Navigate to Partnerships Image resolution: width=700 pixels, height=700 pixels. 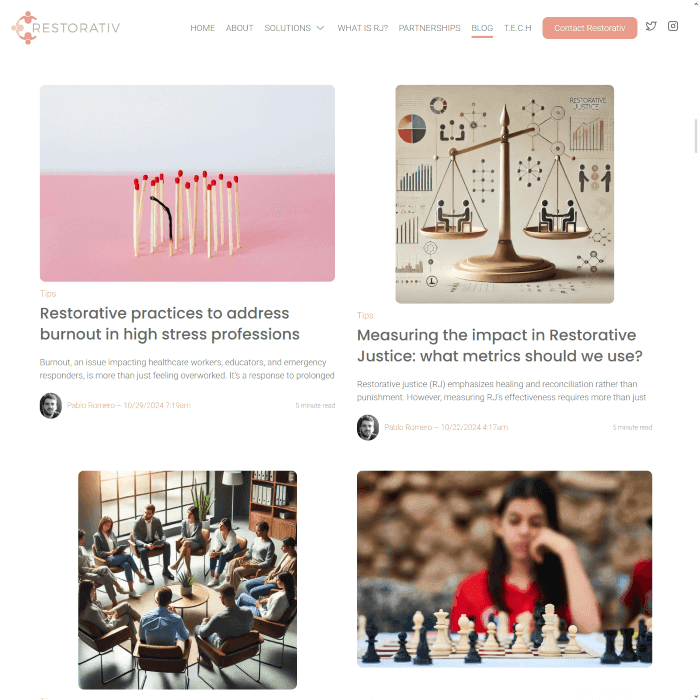pos(429,28)
